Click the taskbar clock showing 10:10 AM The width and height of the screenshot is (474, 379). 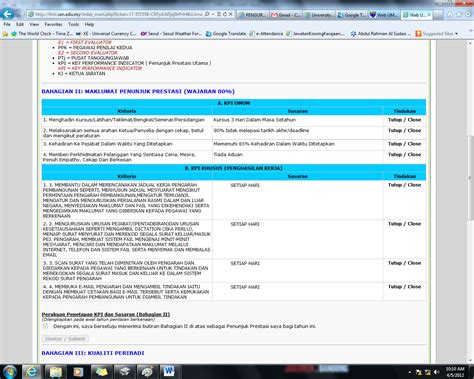455,372
